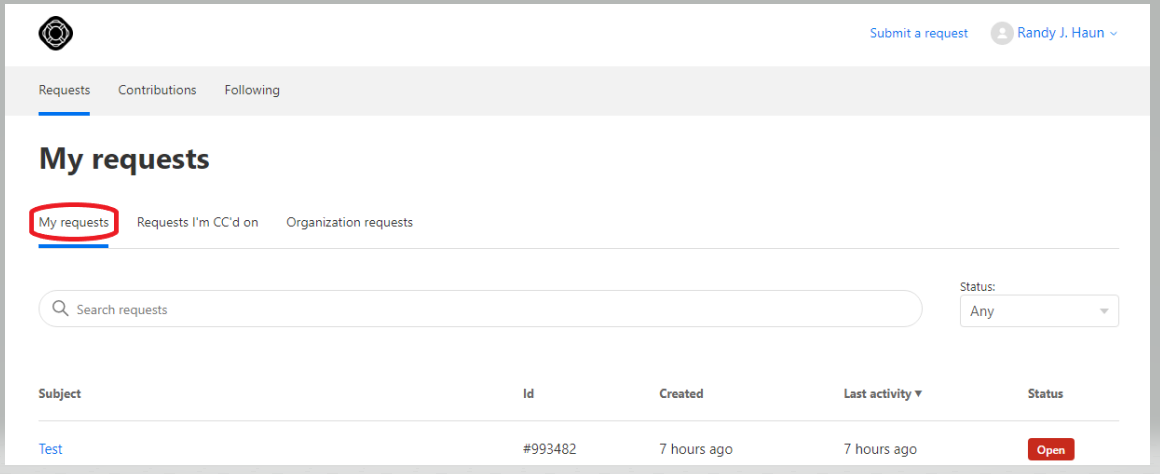Click the Submit a request link
The image size is (1160, 474).
(x=919, y=33)
